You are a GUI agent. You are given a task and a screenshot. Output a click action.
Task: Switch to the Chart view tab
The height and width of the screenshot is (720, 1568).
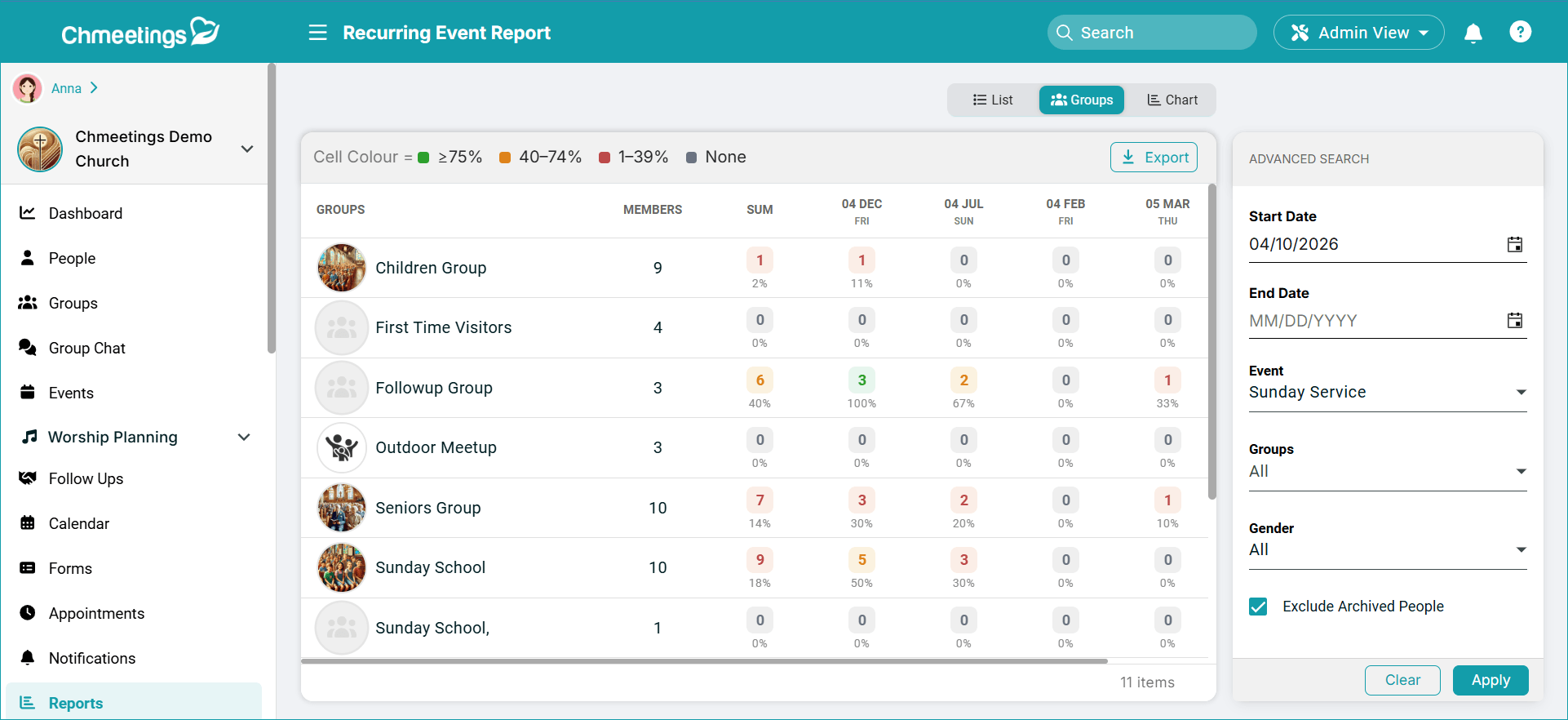pyautogui.click(x=1172, y=100)
